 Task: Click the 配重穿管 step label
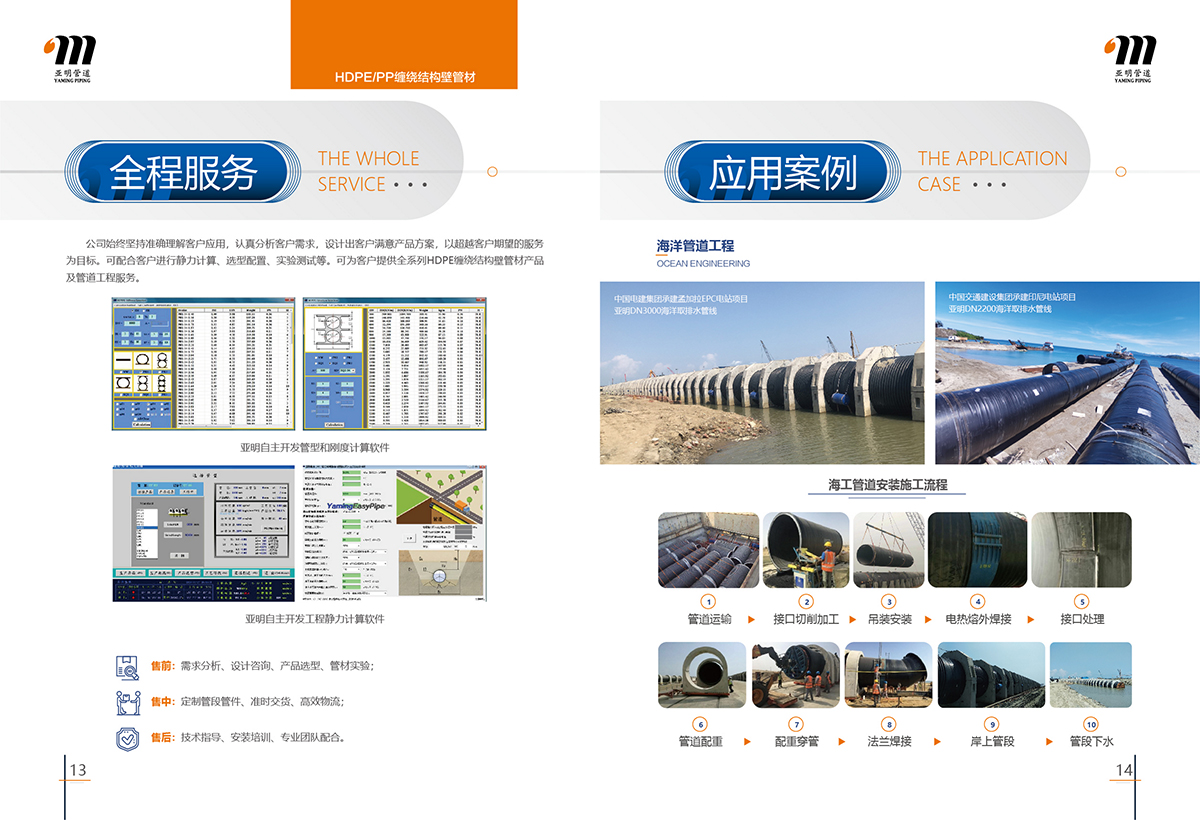[x=796, y=742]
